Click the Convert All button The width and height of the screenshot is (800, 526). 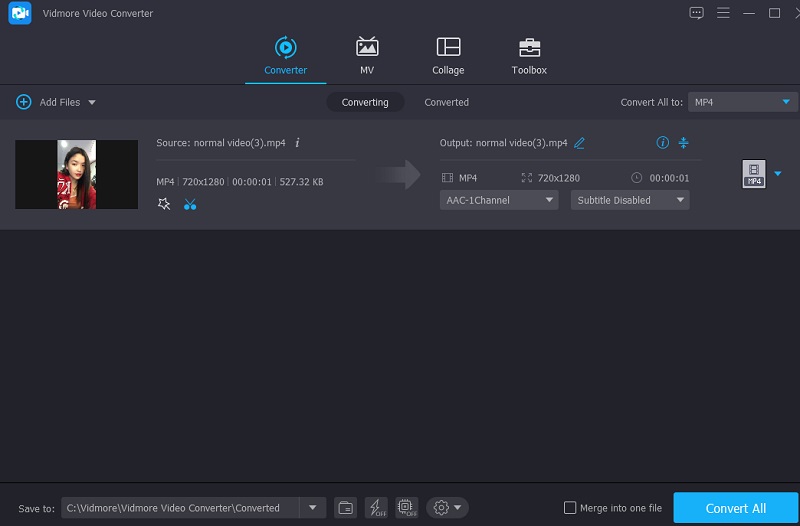[735, 508]
